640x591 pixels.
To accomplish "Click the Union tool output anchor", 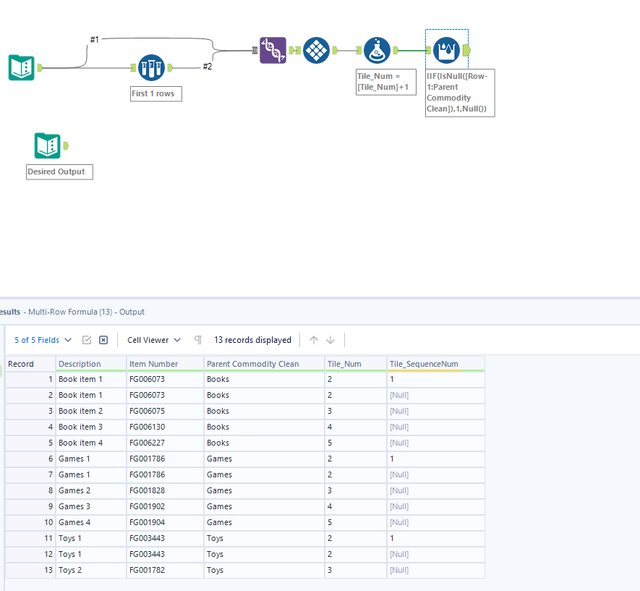I will pyautogui.click(x=292, y=50).
